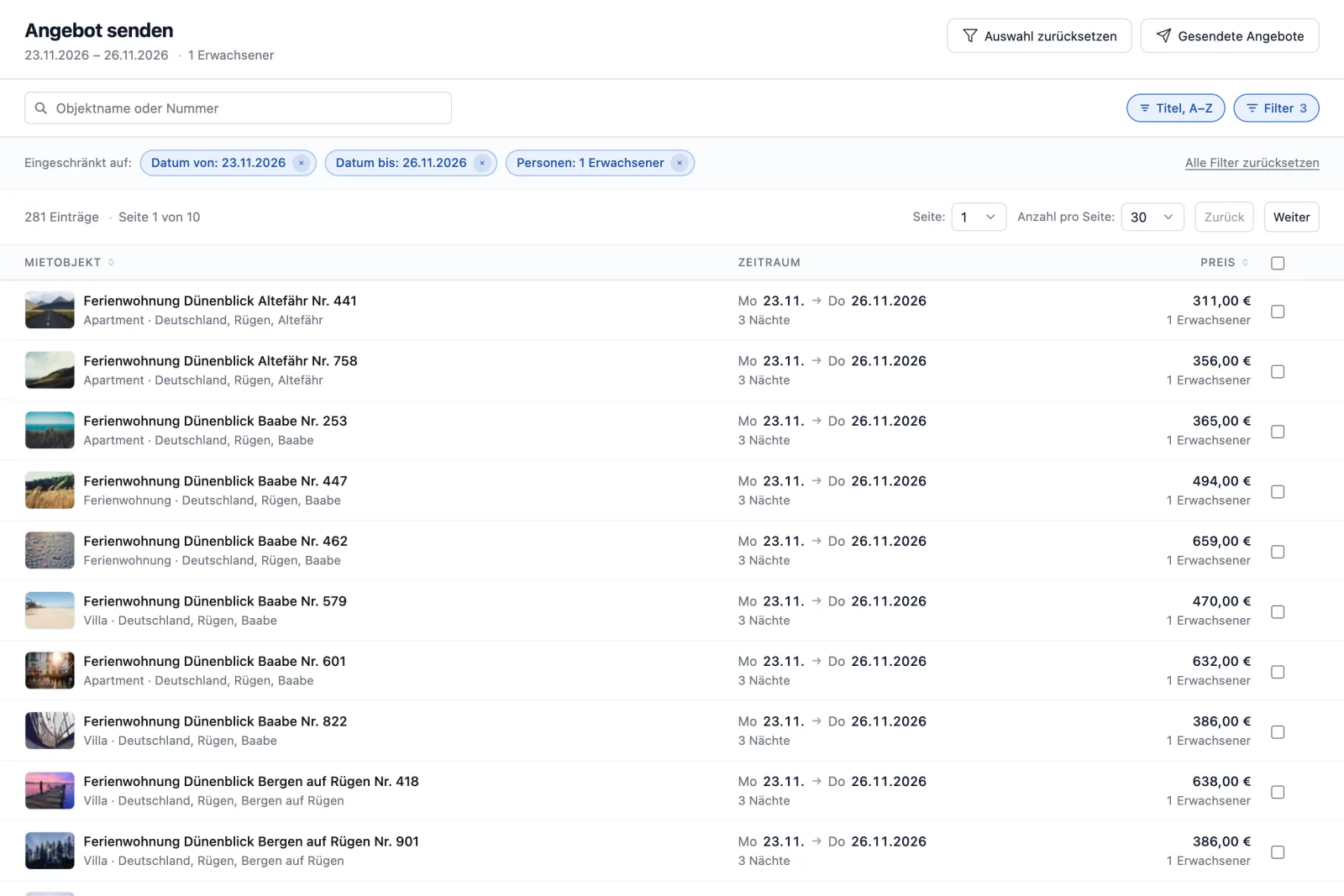
Task: Remove the 'Personen: 1 Erwachsener' filter chip
Action: pos(680,163)
